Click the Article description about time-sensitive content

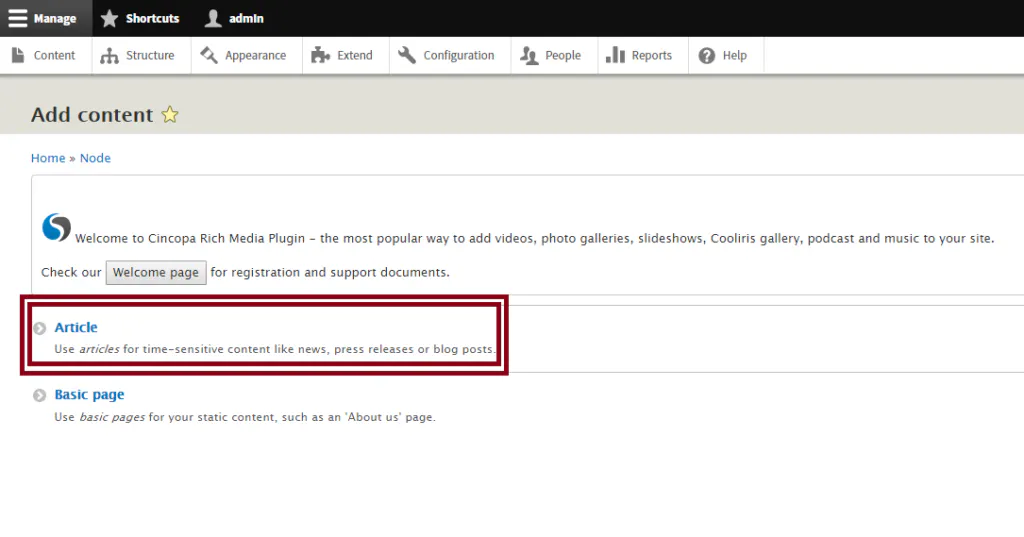tap(274, 349)
